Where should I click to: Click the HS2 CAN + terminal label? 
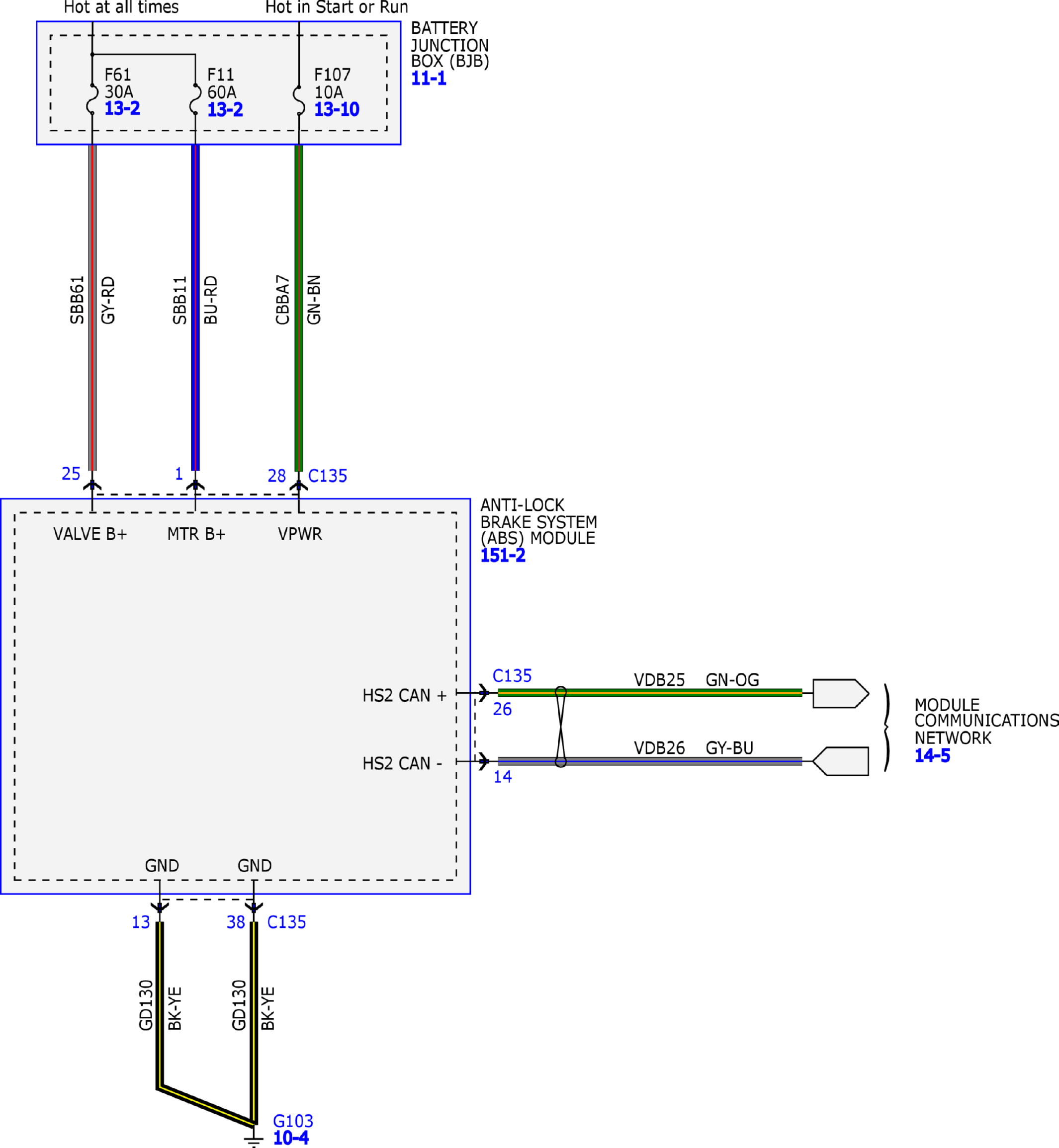coord(405,695)
